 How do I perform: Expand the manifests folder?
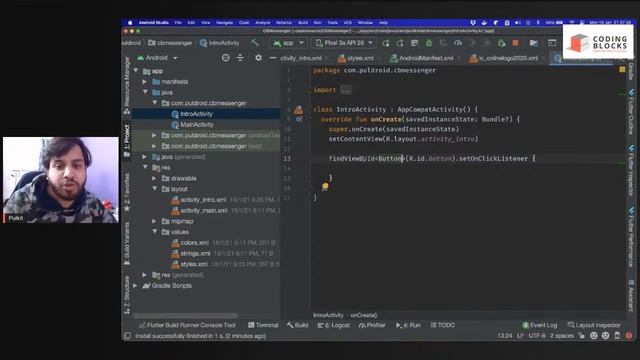click(145, 82)
